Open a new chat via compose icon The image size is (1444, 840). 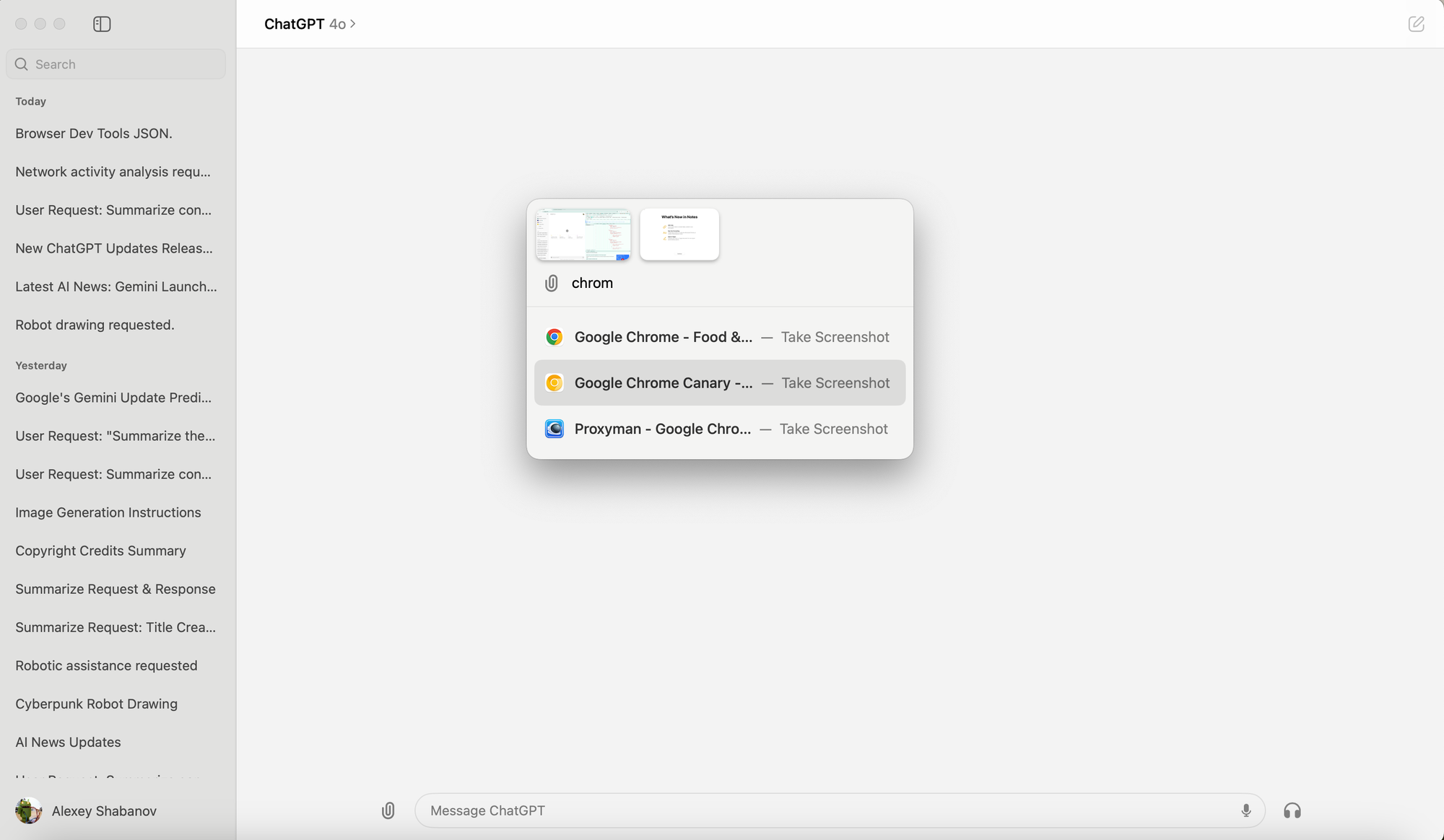click(x=1417, y=24)
